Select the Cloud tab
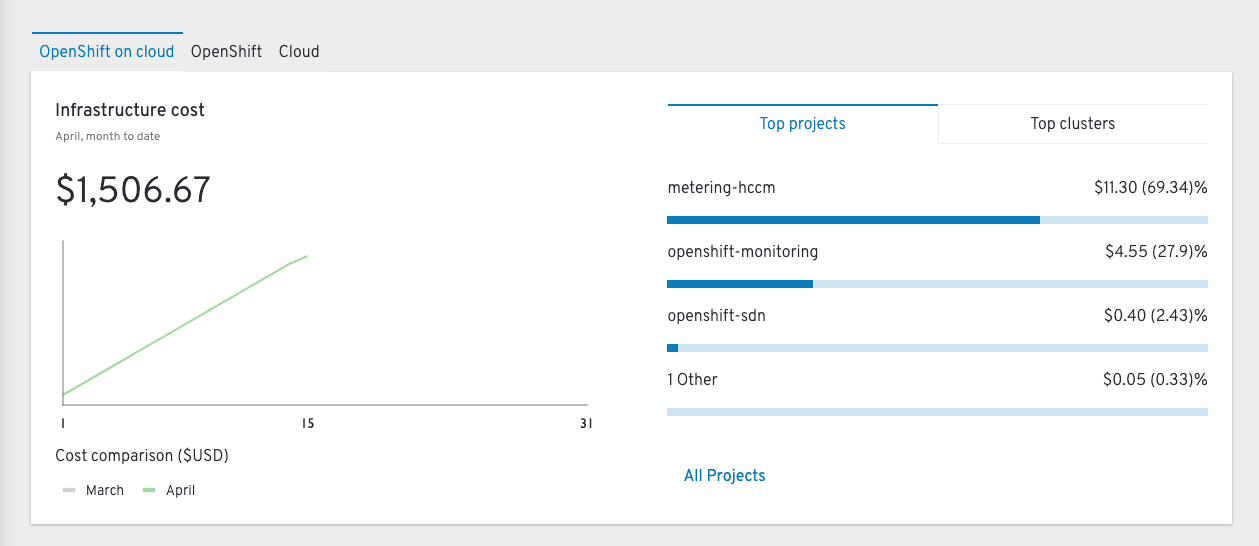The height and width of the screenshot is (546, 1259). pos(299,51)
